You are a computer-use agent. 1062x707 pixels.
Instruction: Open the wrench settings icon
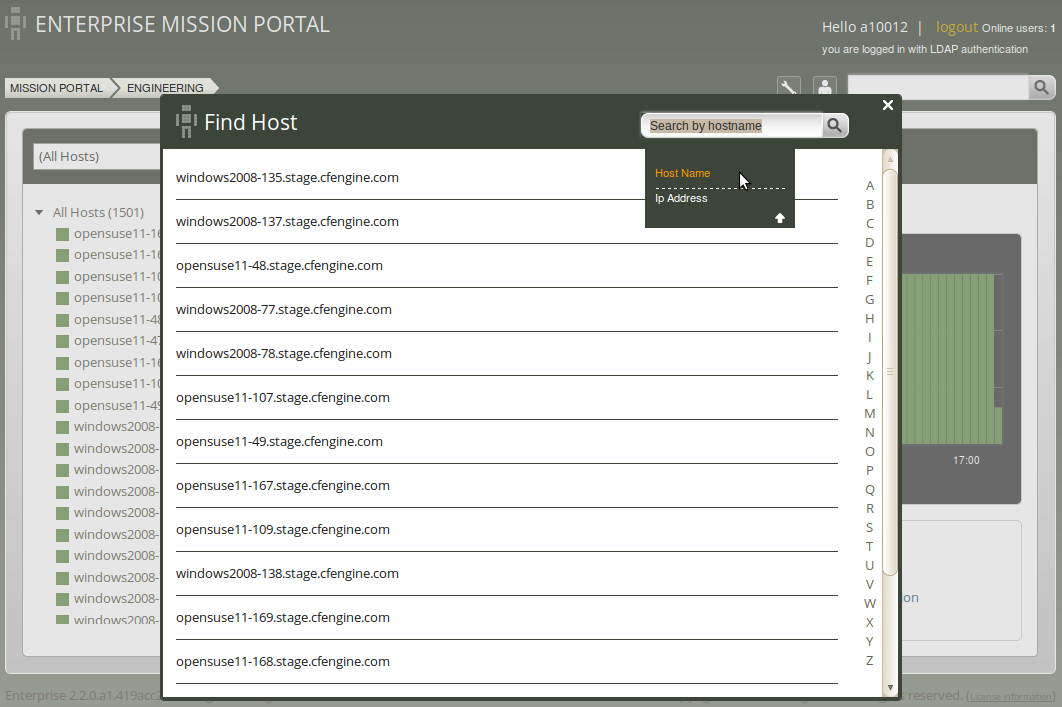click(x=789, y=87)
